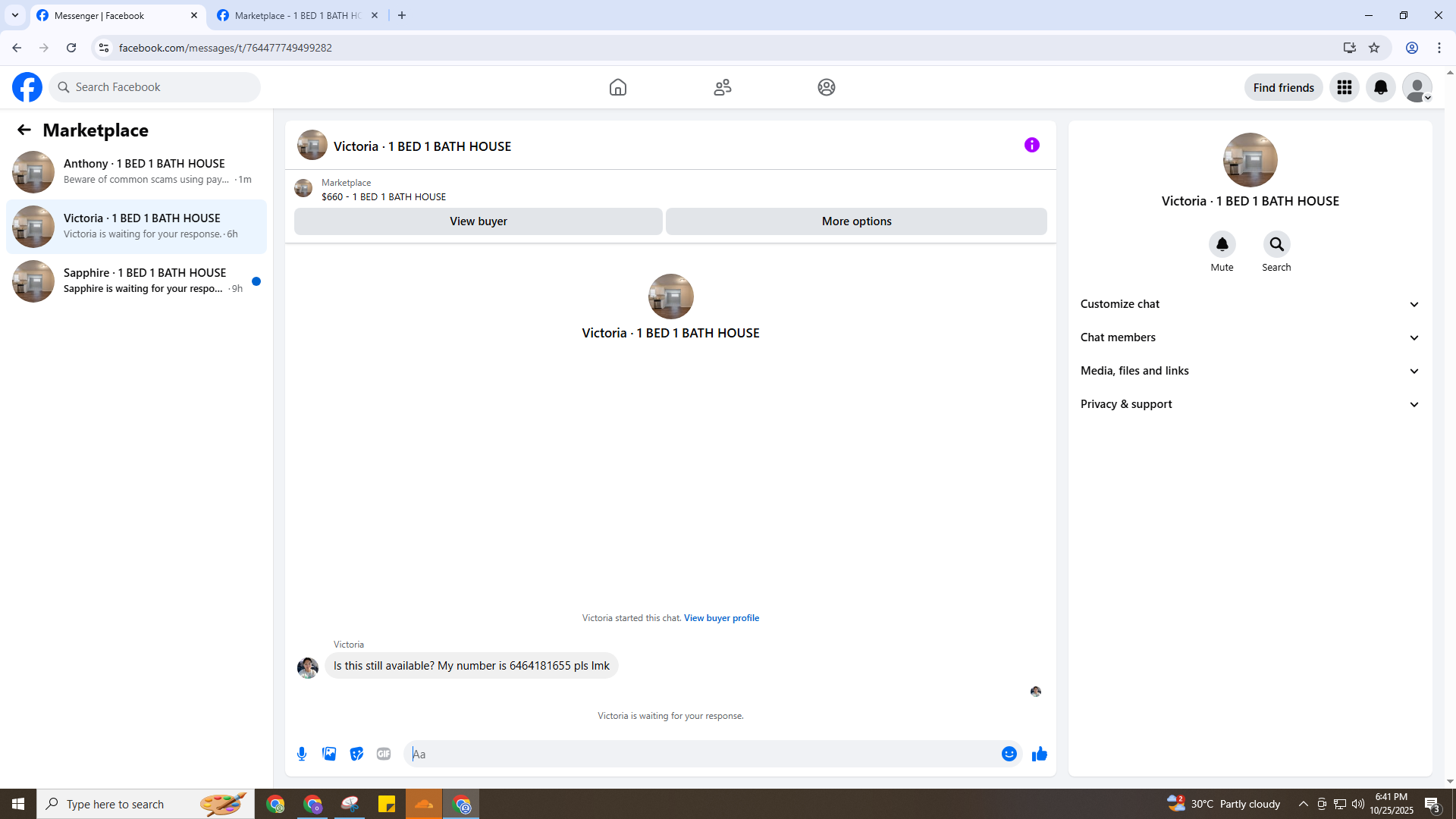Click the View buyer button

(478, 221)
